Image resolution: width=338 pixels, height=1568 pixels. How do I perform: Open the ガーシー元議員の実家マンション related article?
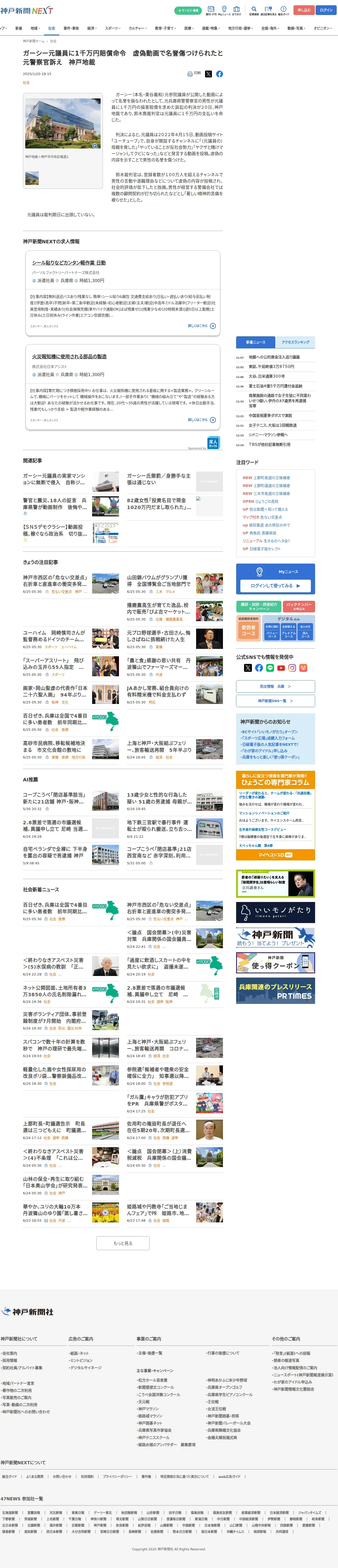point(54,479)
